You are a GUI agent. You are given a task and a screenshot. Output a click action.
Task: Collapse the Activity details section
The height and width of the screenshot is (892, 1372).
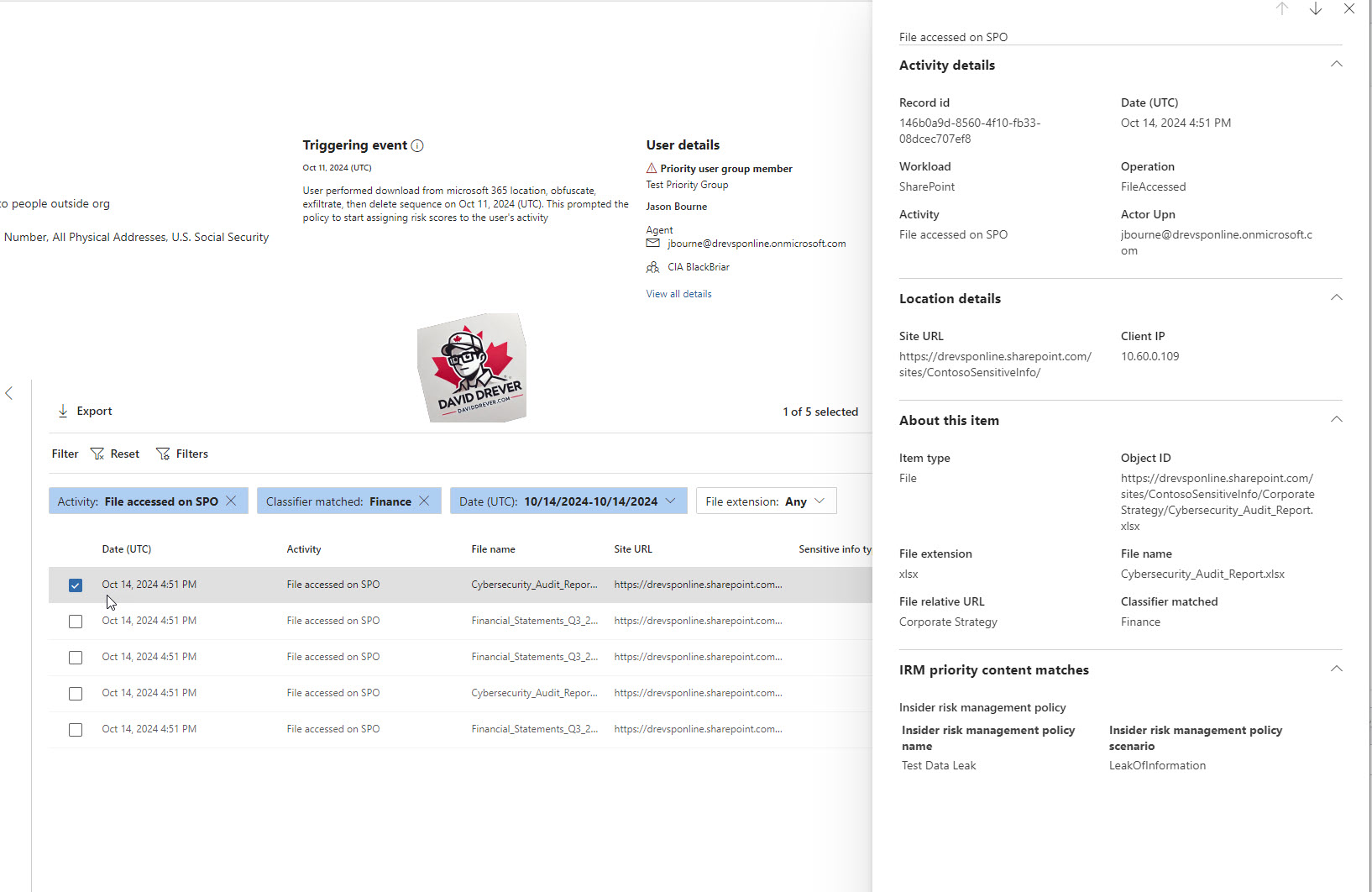pyautogui.click(x=1337, y=65)
